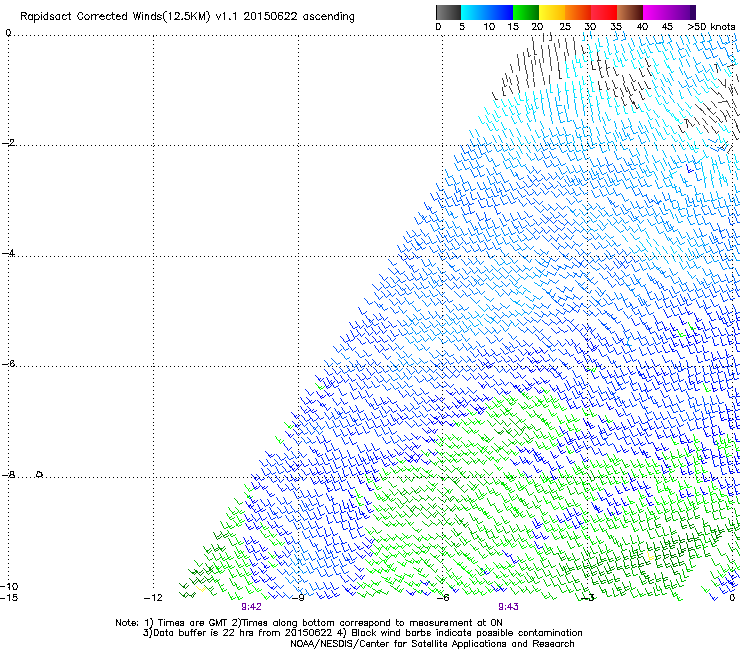Click the '>50 knots' legend label
Viewport: 740px width, 650px height.
(711, 27)
